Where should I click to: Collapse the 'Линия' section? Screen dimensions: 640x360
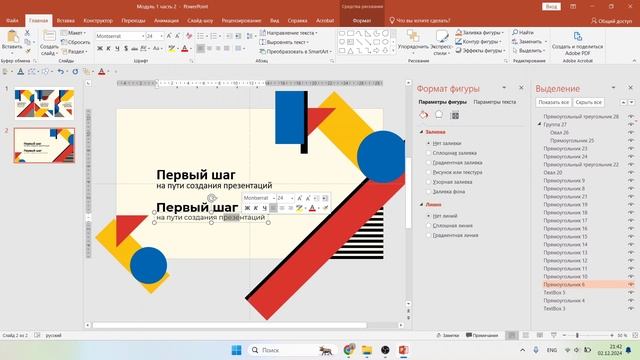[422, 204]
